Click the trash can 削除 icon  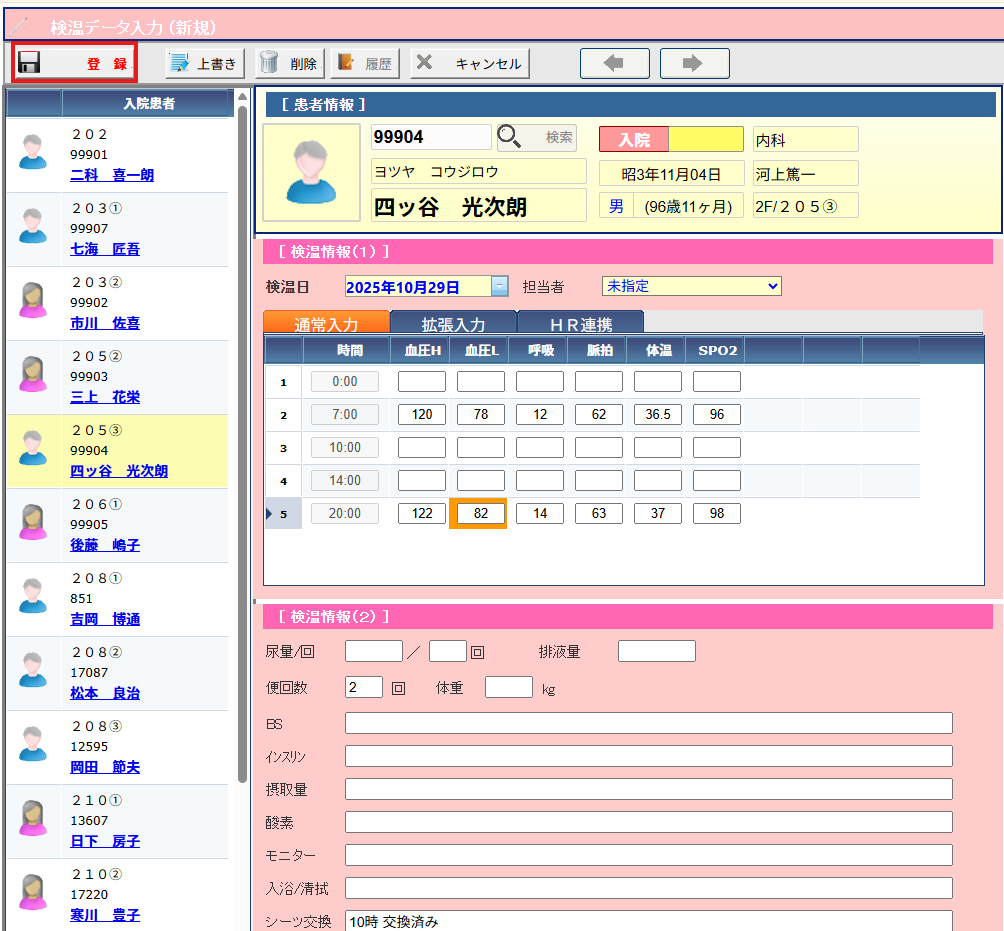pyautogui.click(x=269, y=63)
